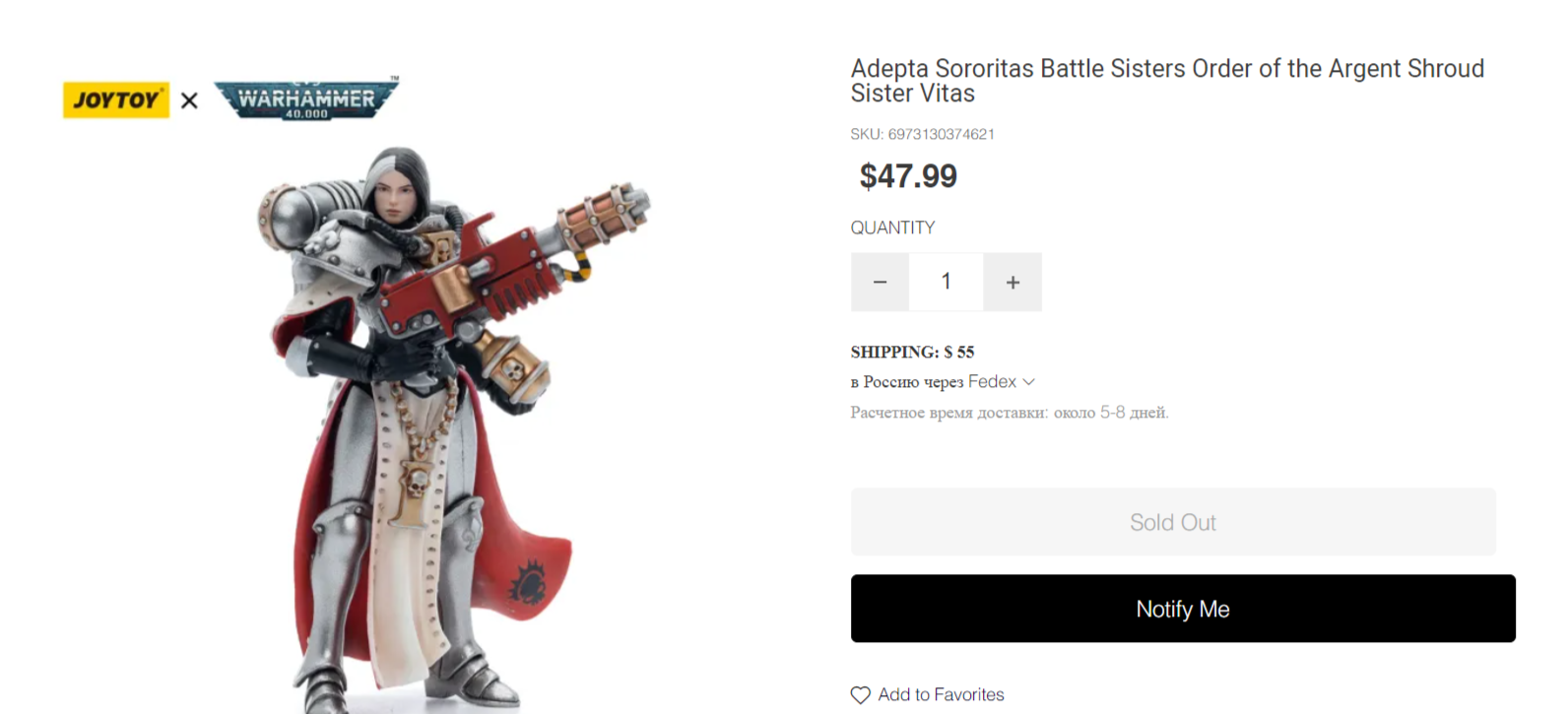Click the estimated delivery time text
This screenshot has height=714, width=1568.
pos(1009,413)
